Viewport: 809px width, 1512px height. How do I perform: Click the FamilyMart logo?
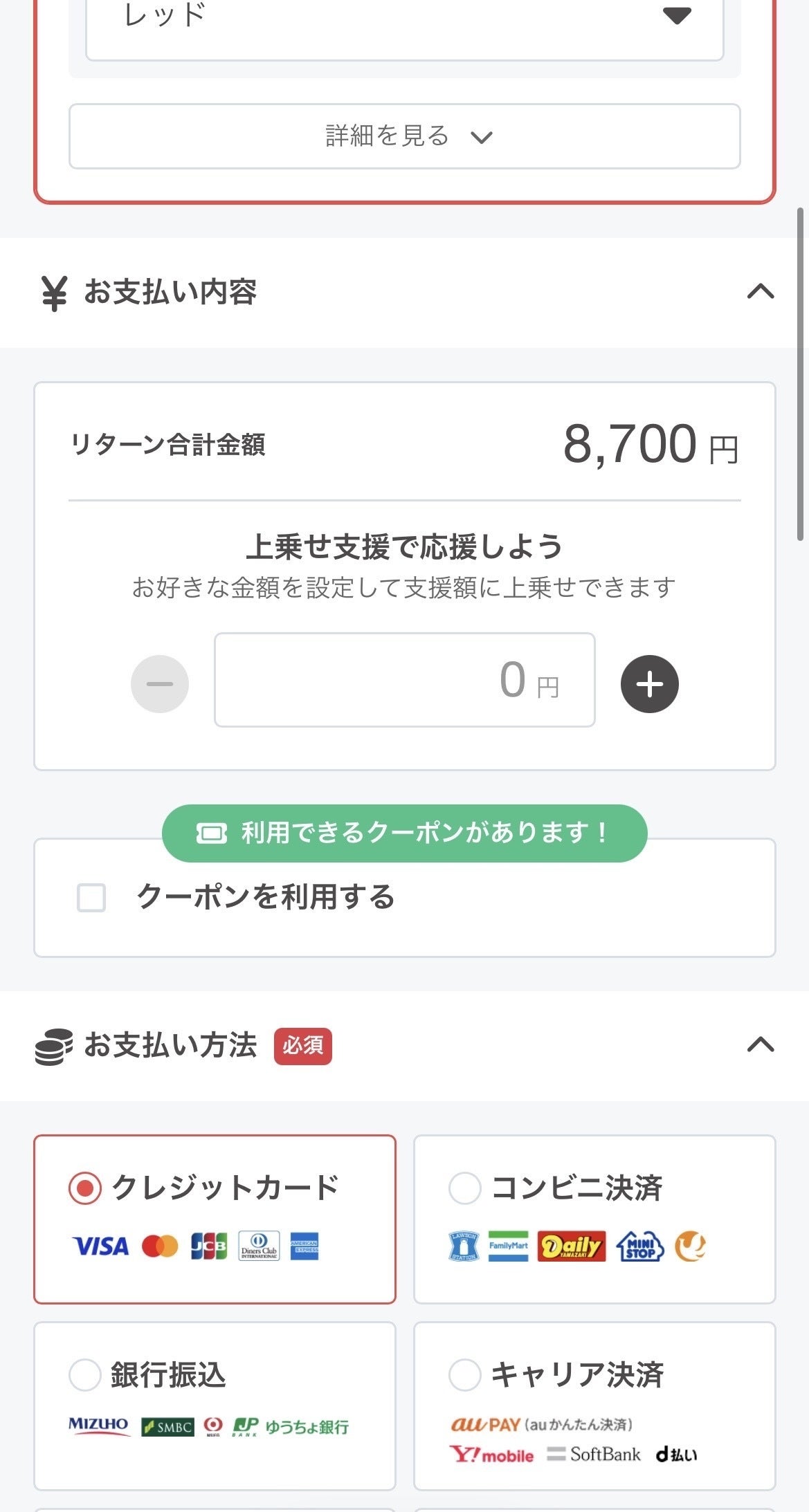(508, 1246)
